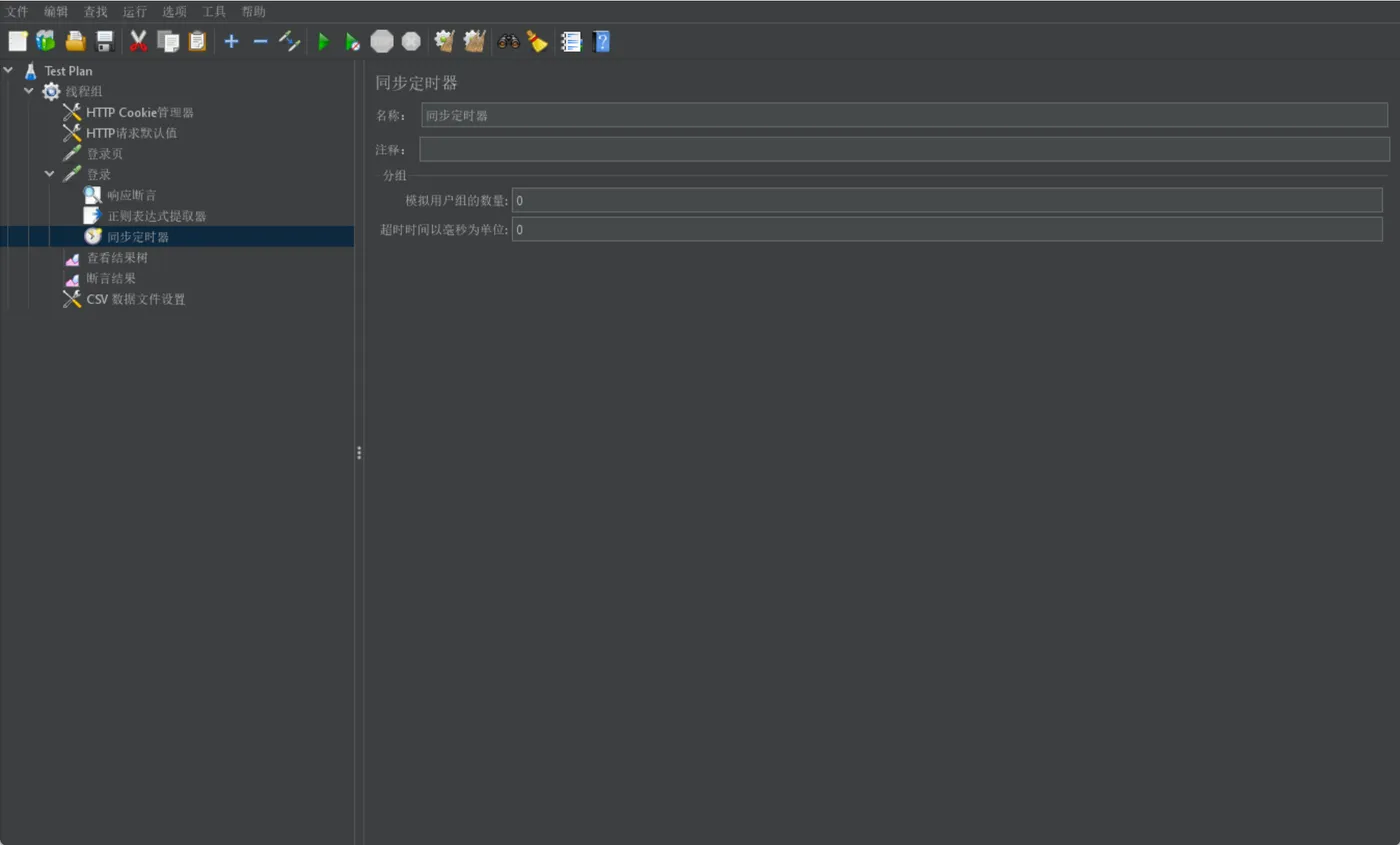1400x845 pixels.
Task: Open the 工具 menu
Action: click(214, 12)
